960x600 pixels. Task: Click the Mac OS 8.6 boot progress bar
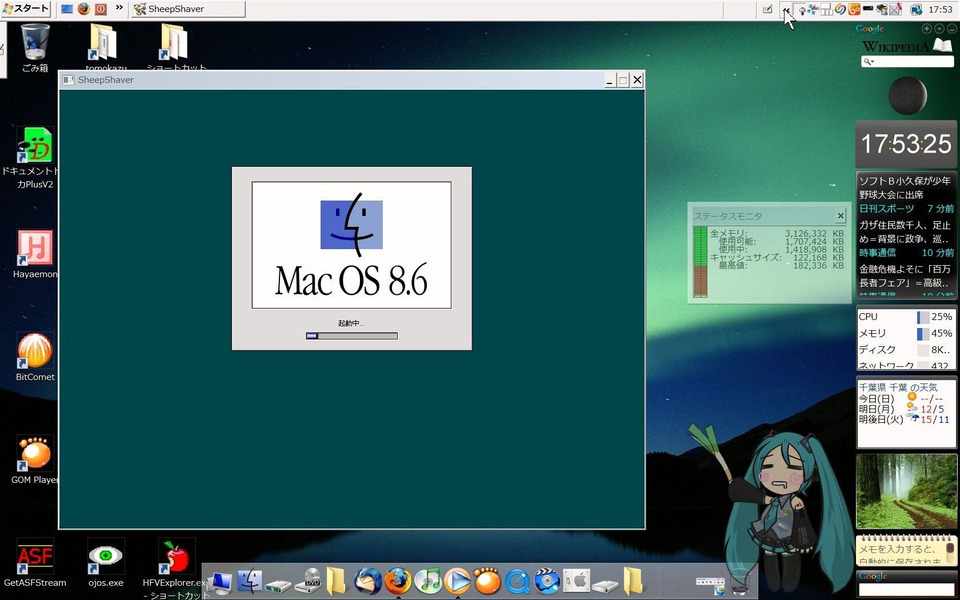(x=351, y=336)
